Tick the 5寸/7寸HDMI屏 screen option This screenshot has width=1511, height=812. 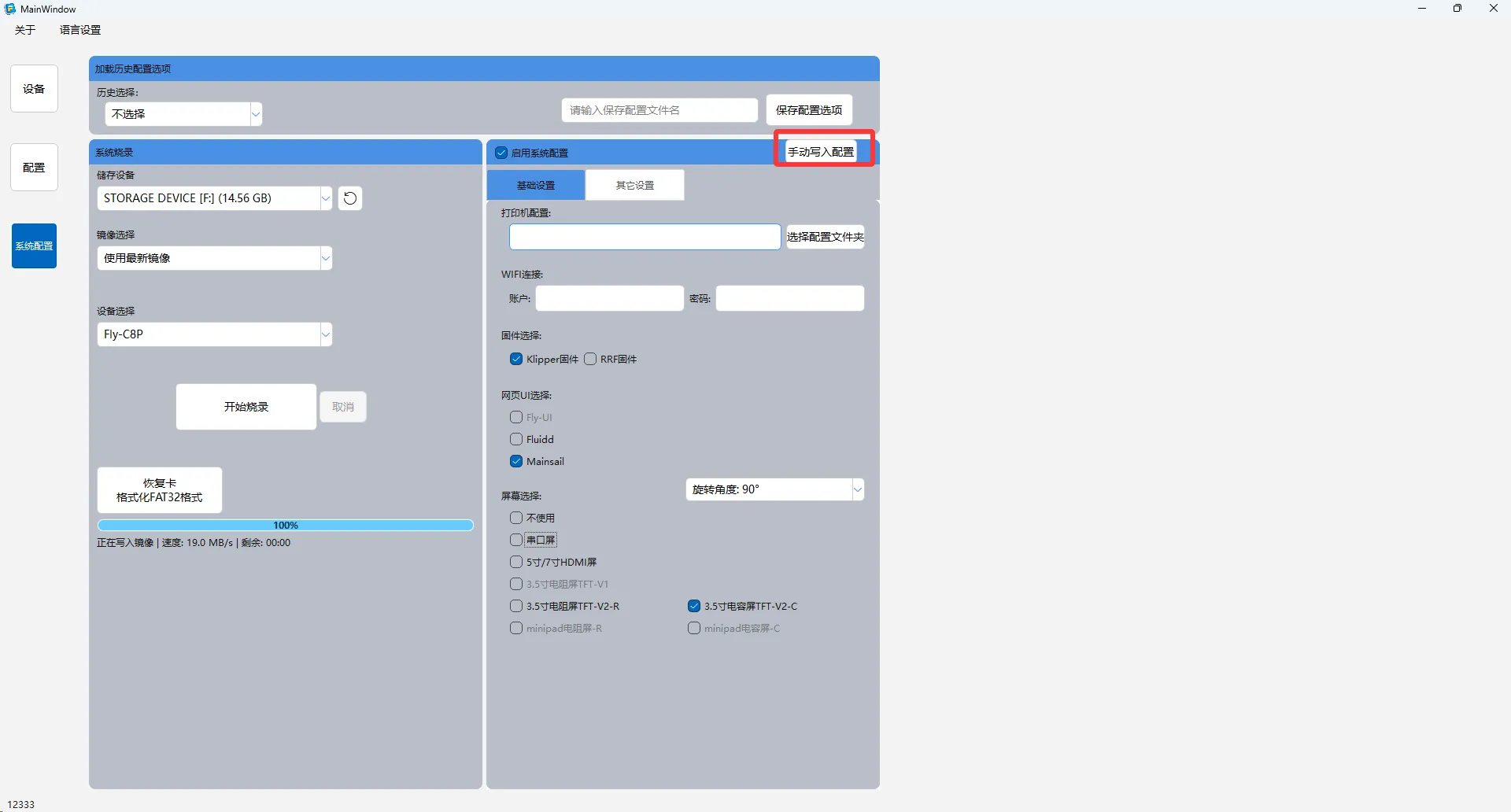(x=516, y=563)
